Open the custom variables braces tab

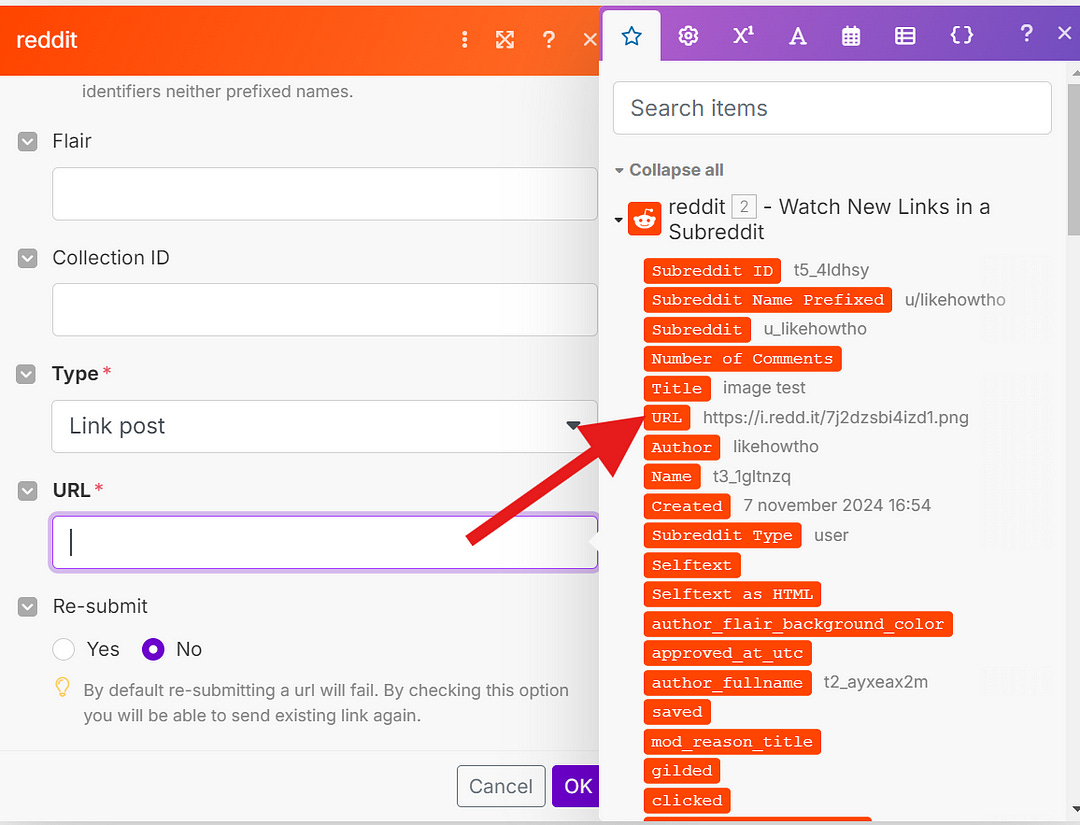click(962, 35)
